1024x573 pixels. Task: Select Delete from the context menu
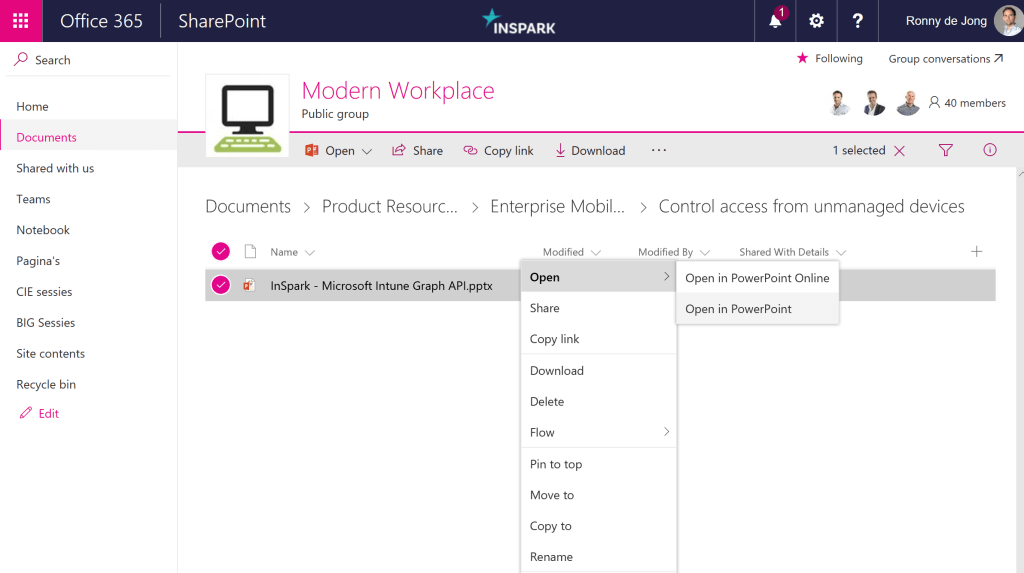point(547,402)
